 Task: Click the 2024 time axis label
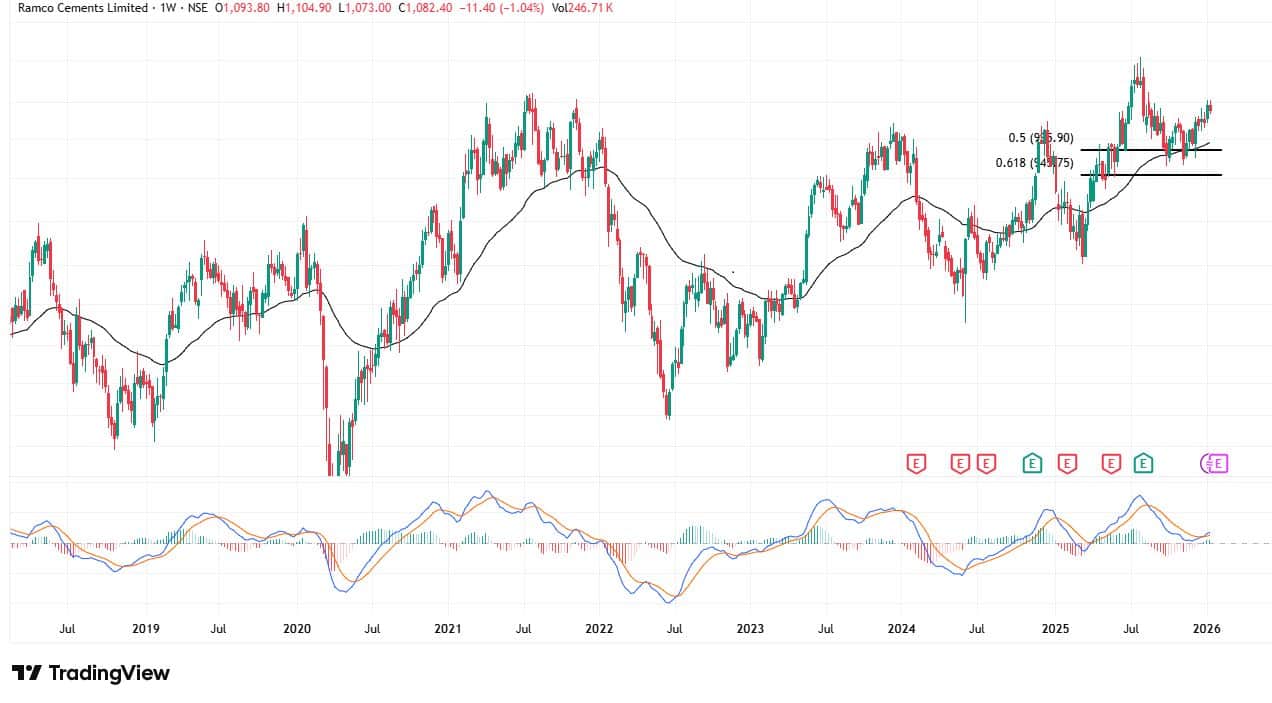tap(902, 629)
